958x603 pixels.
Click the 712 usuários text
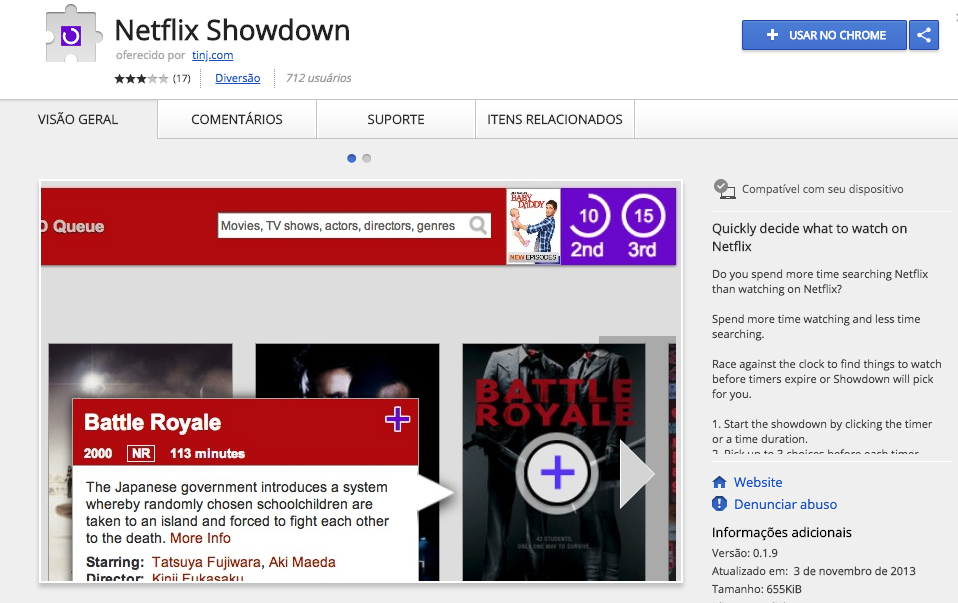click(318, 78)
